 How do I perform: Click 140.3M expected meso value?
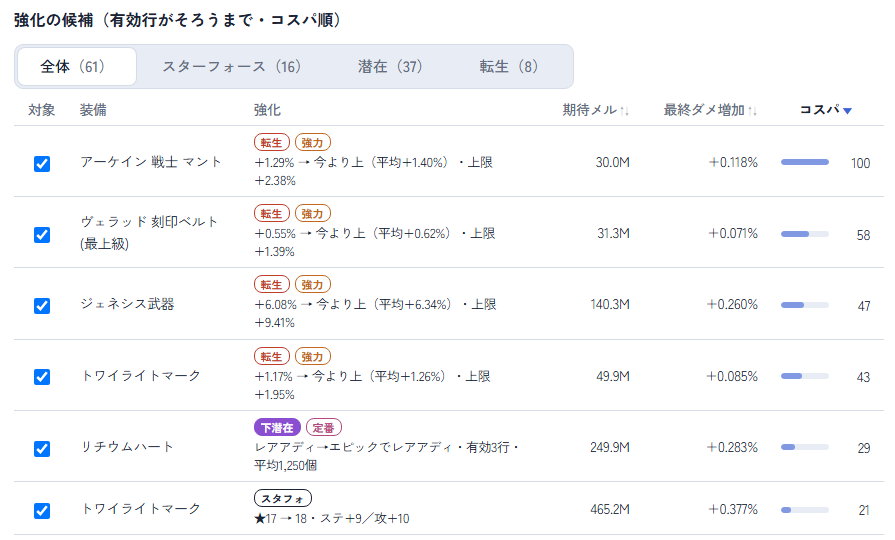[x=610, y=305]
